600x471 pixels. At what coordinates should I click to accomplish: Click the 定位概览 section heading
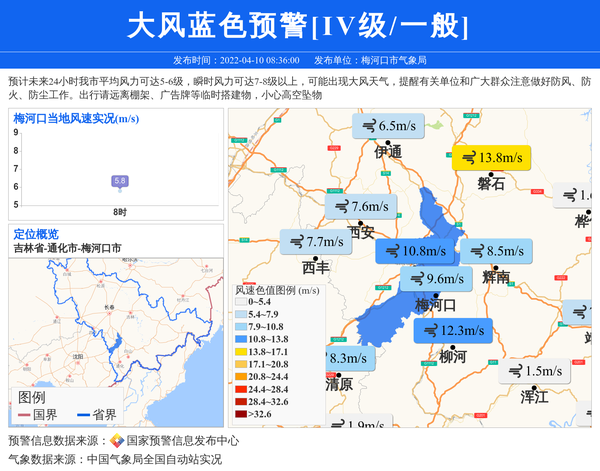click(36, 234)
